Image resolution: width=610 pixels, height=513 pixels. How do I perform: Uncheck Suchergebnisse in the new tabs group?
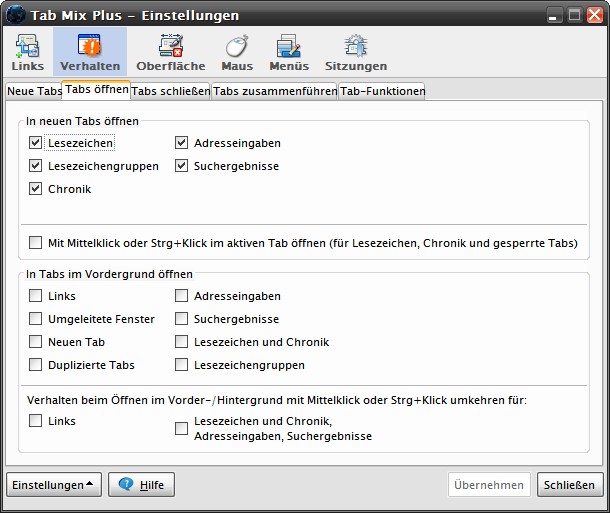point(181,166)
